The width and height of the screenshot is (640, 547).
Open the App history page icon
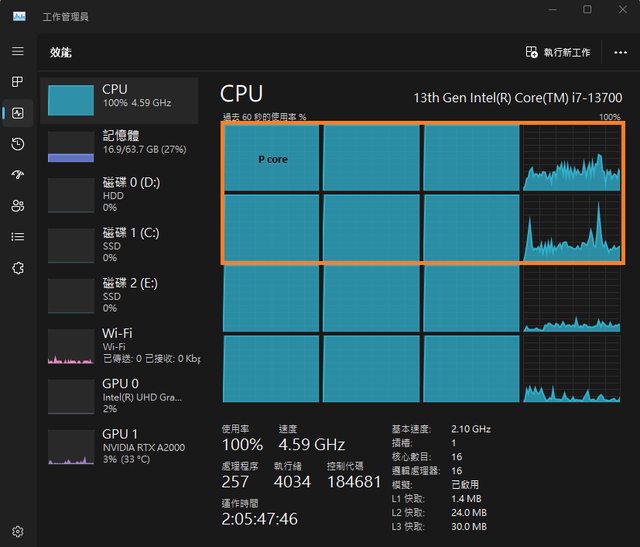[x=18, y=144]
